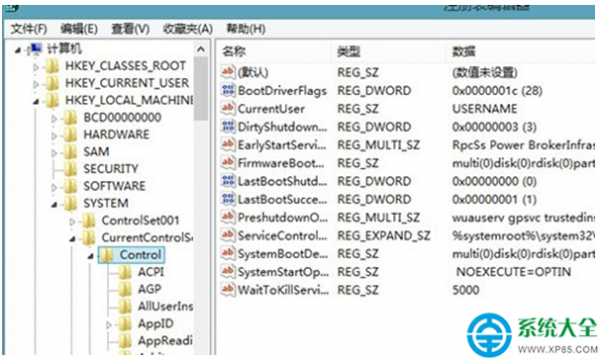Open the 查看(V) menu
The height and width of the screenshot is (360, 600).
pos(130,29)
